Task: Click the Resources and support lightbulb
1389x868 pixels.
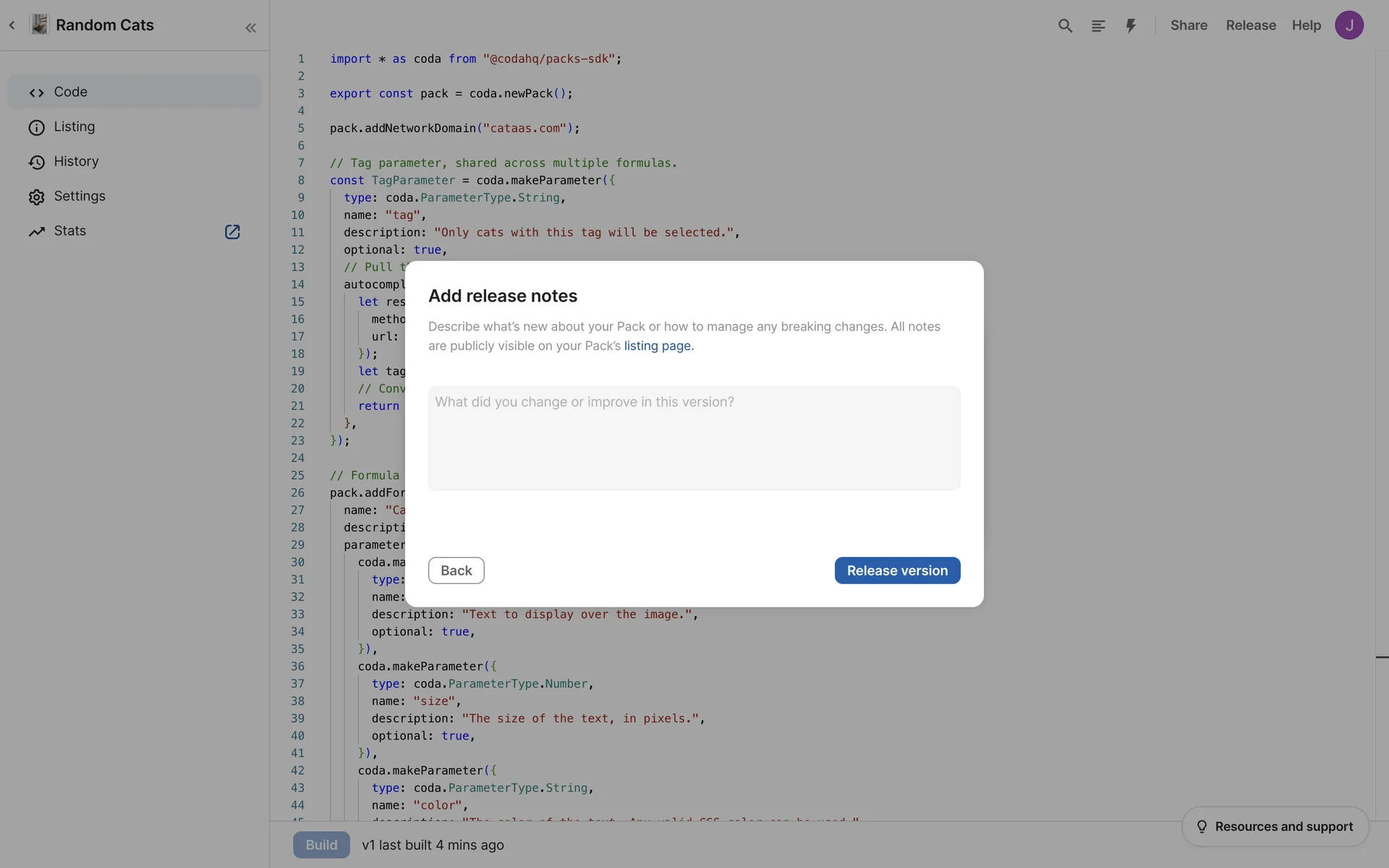Action: click(1202, 827)
